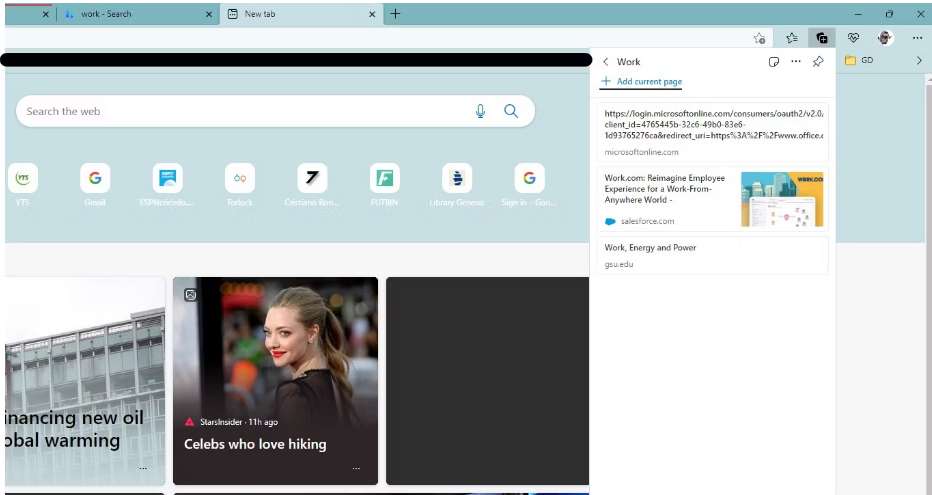Add a note to the Work collection
This screenshot has width=932, height=495.
click(773, 62)
